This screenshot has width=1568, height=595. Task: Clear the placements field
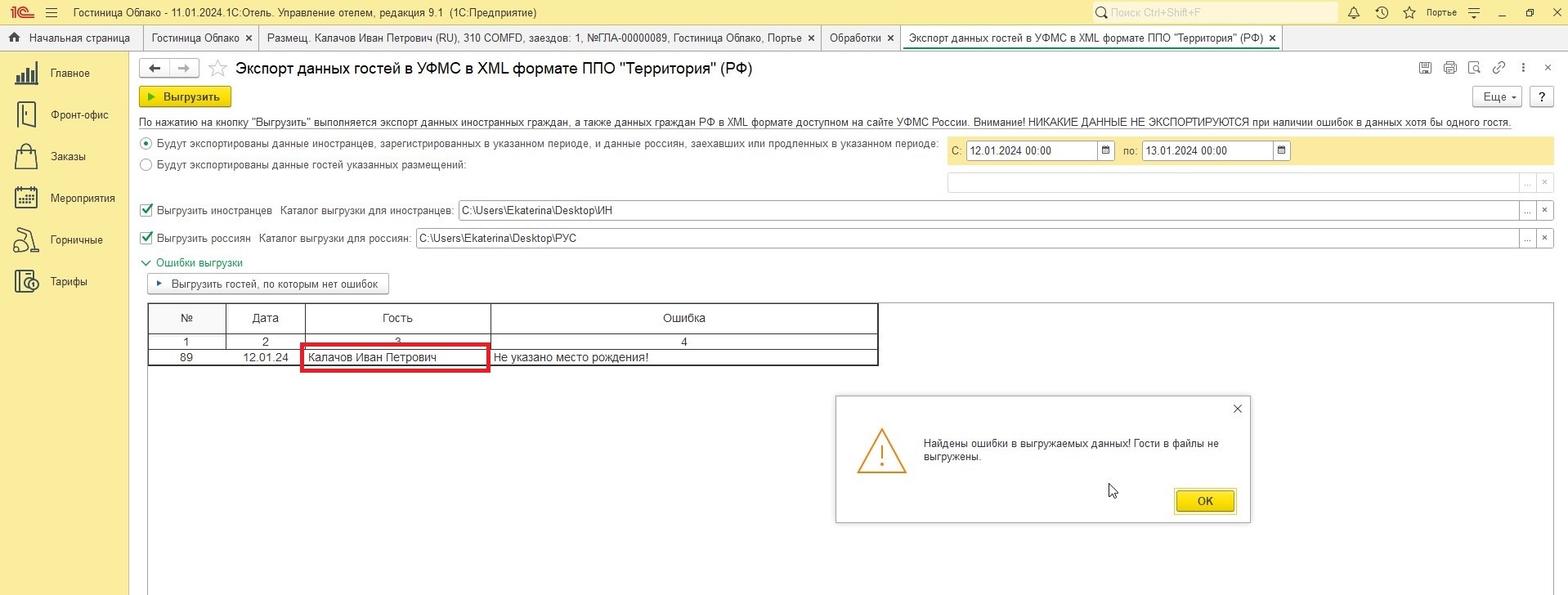[x=1544, y=183]
